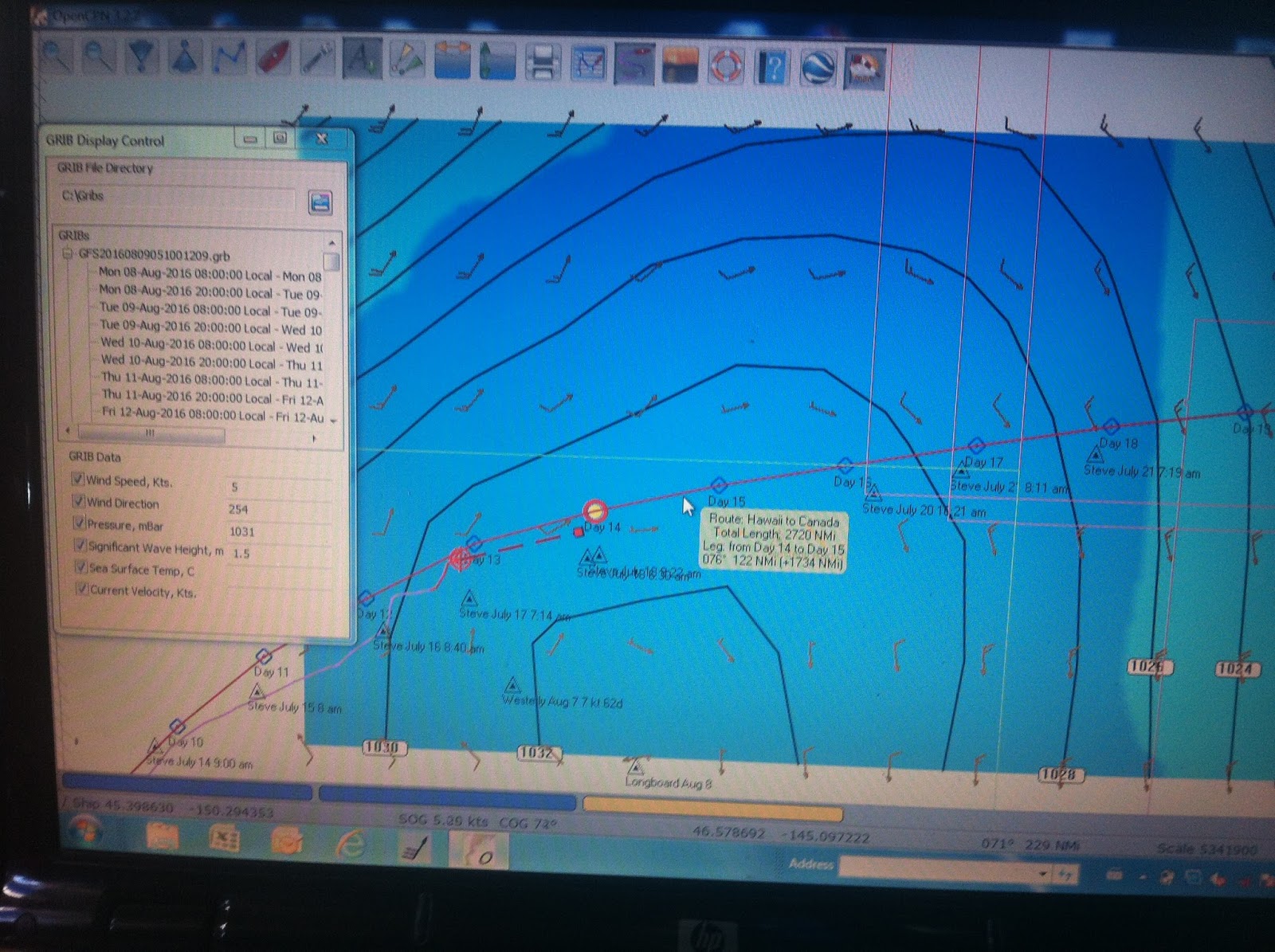The image size is (1275, 952).
Task: Collapse the GFS20160809051001209.grb tree node
Action: click(x=69, y=254)
